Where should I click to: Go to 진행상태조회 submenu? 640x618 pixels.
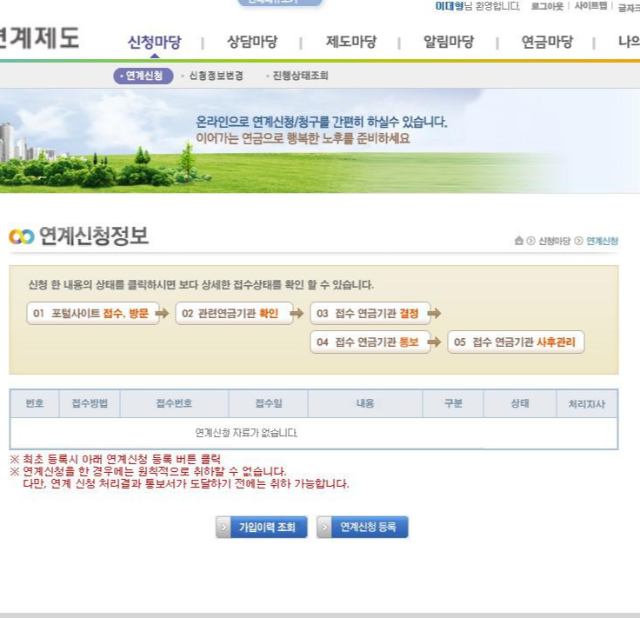click(x=300, y=76)
